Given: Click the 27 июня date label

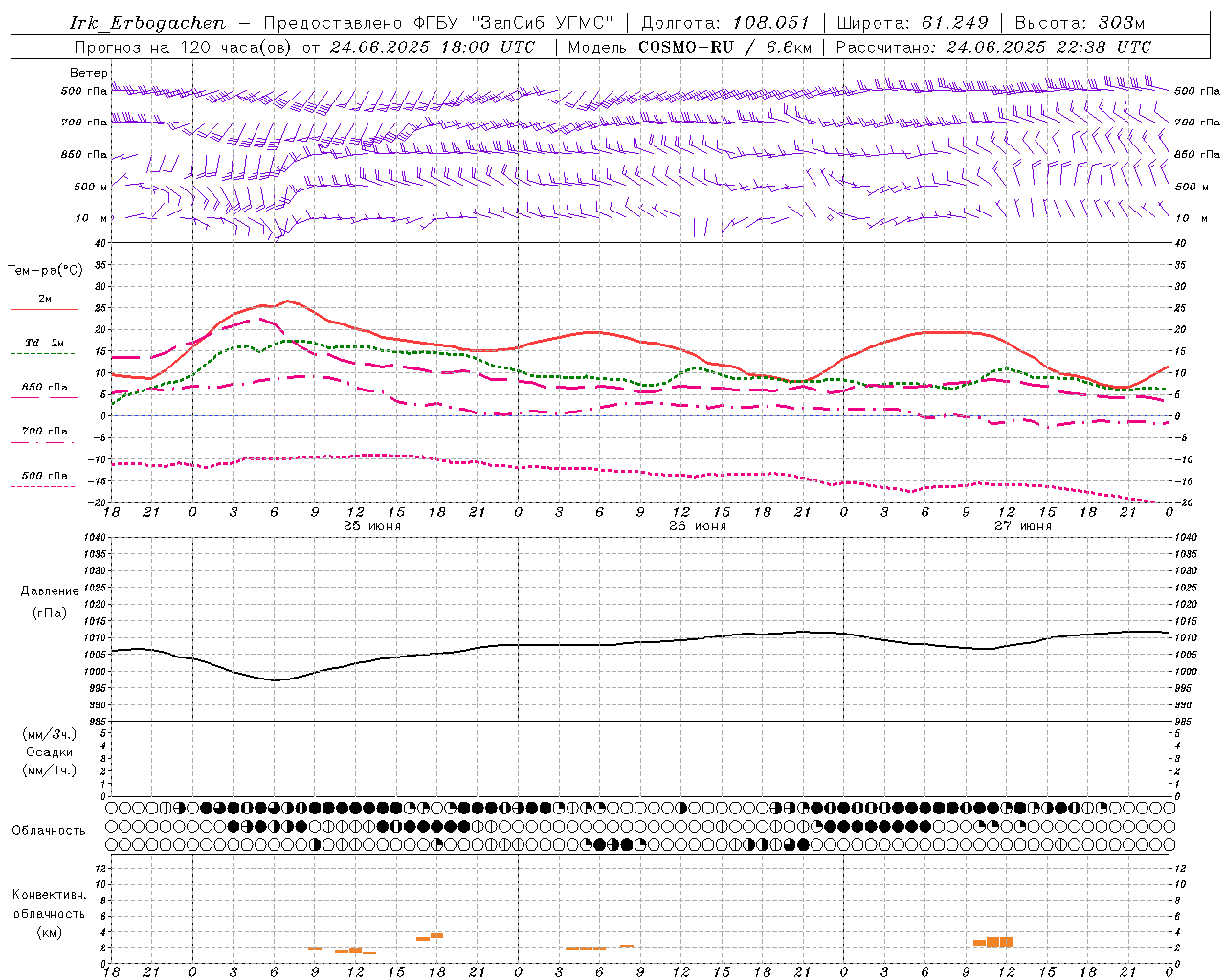Looking at the screenshot, I should [x=1022, y=525].
